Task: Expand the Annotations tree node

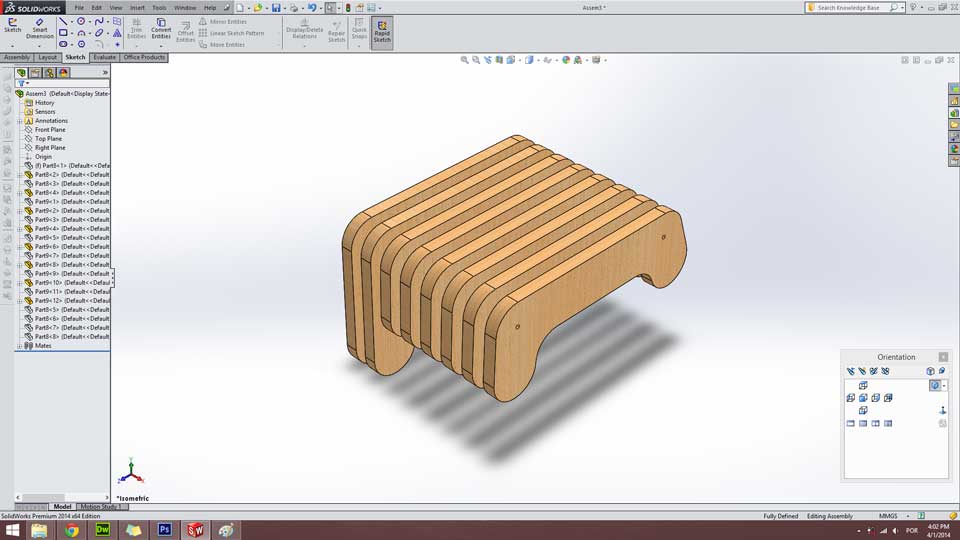Action: pyautogui.click(x=20, y=121)
